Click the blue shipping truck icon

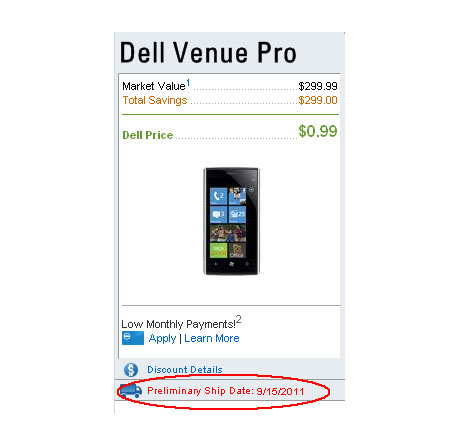pos(131,390)
